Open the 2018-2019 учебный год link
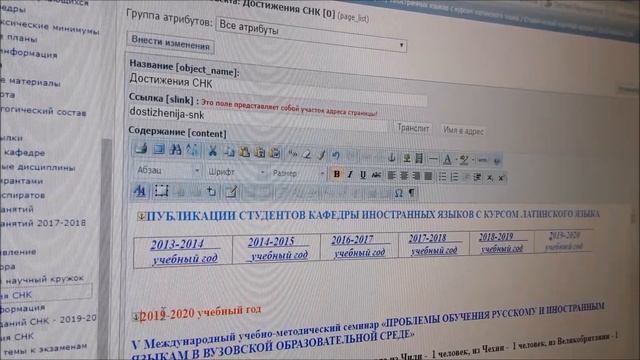640x360 pixels. point(500,242)
